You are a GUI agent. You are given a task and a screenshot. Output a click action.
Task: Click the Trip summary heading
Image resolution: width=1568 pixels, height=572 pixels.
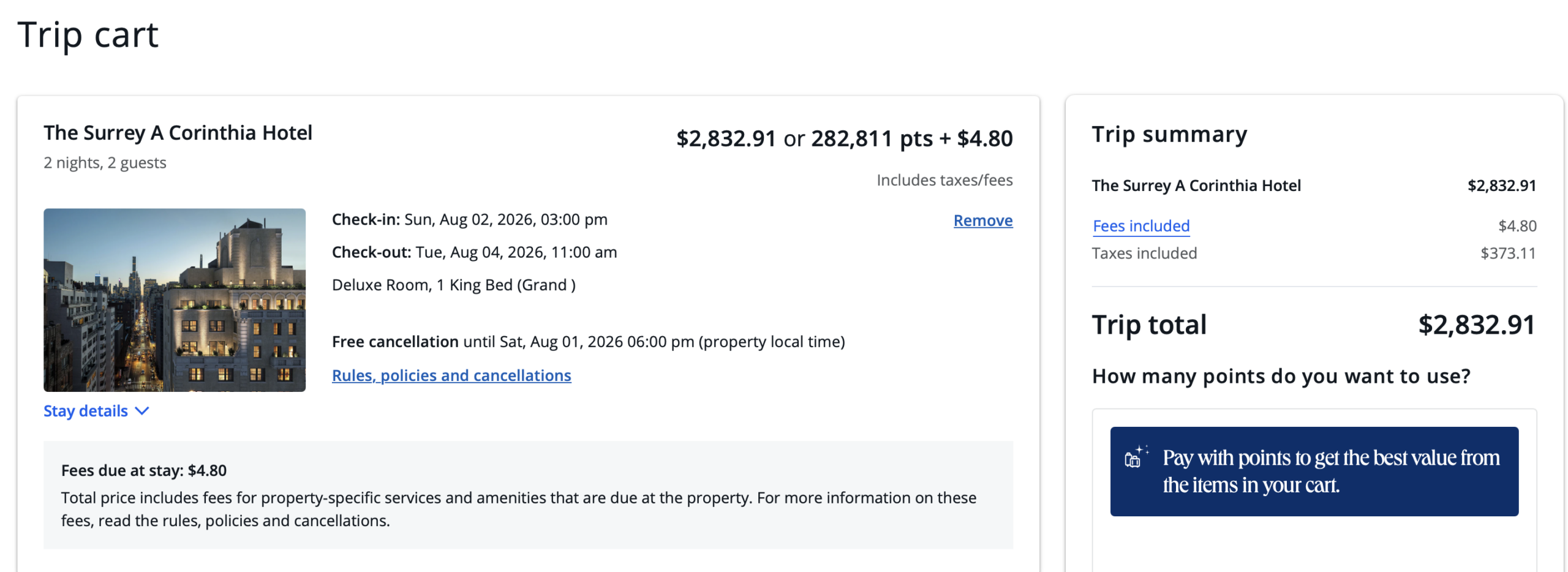point(1168,134)
